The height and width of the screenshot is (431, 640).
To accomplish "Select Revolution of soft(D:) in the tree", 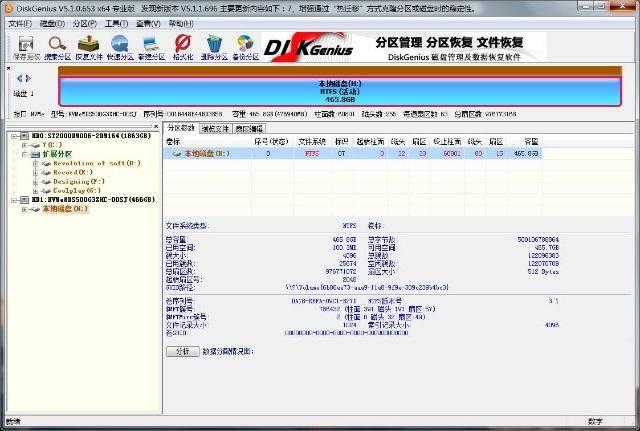I will (97, 163).
